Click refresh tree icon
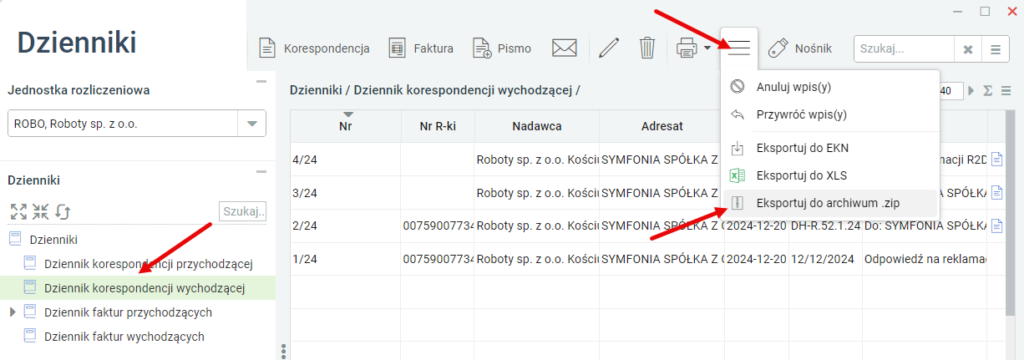1024x360 pixels. pyautogui.click(x=63, y=211)
